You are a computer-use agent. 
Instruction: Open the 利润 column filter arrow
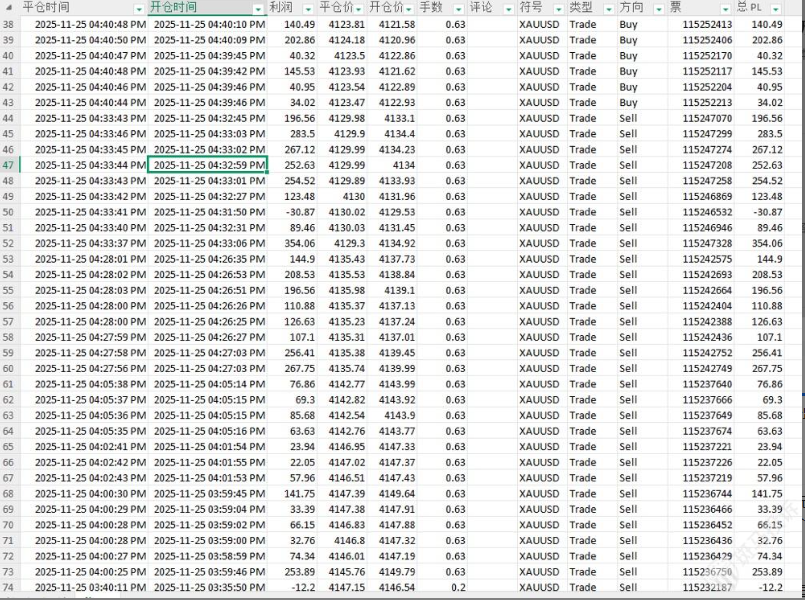(x=309, y=8)
